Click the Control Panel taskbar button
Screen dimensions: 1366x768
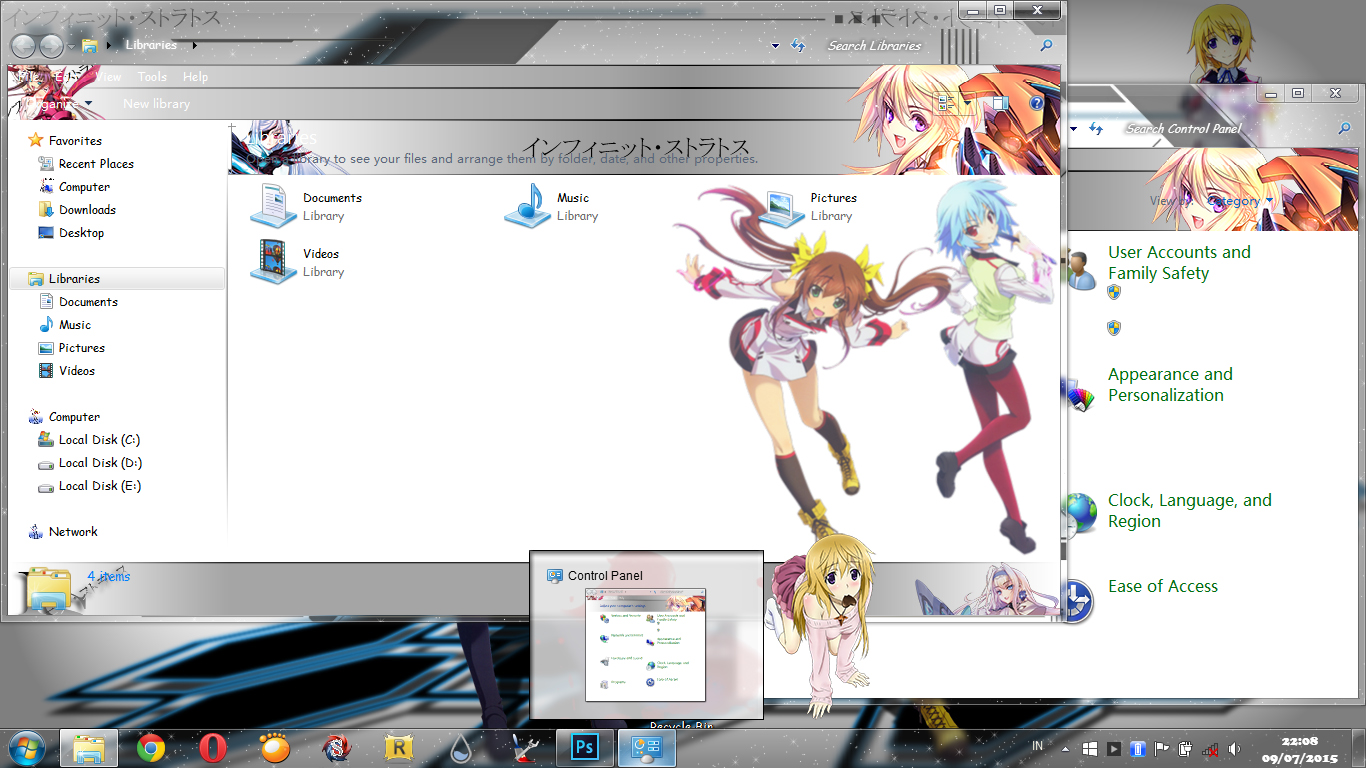[647, 748]
